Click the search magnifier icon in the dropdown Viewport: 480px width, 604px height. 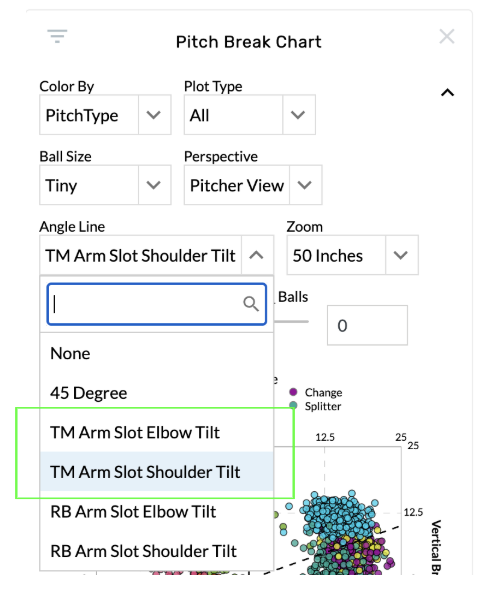click(251, 304)
